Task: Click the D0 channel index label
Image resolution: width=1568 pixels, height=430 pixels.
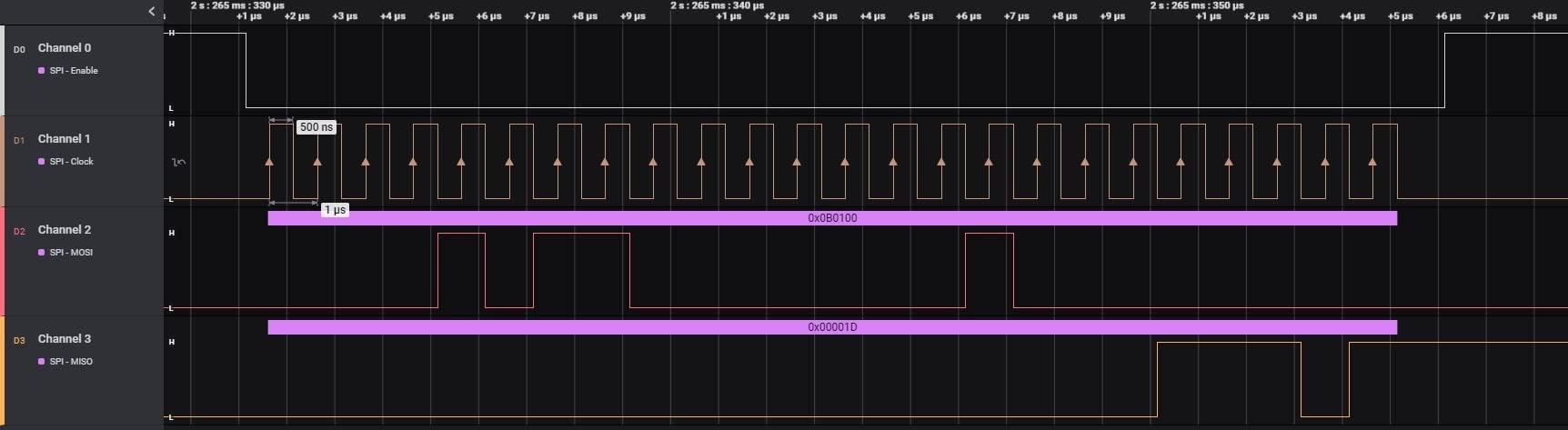Action: click(x=19, y=49)
